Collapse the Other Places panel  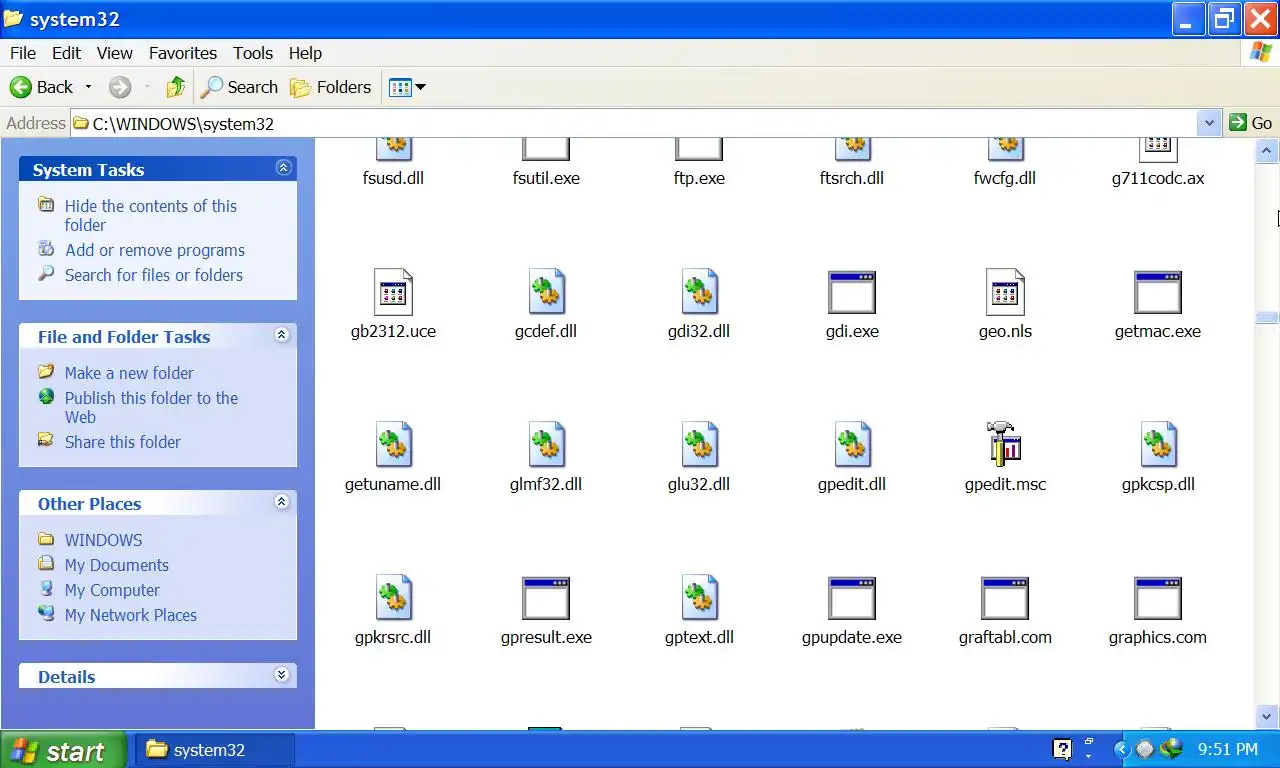[283, 502]
